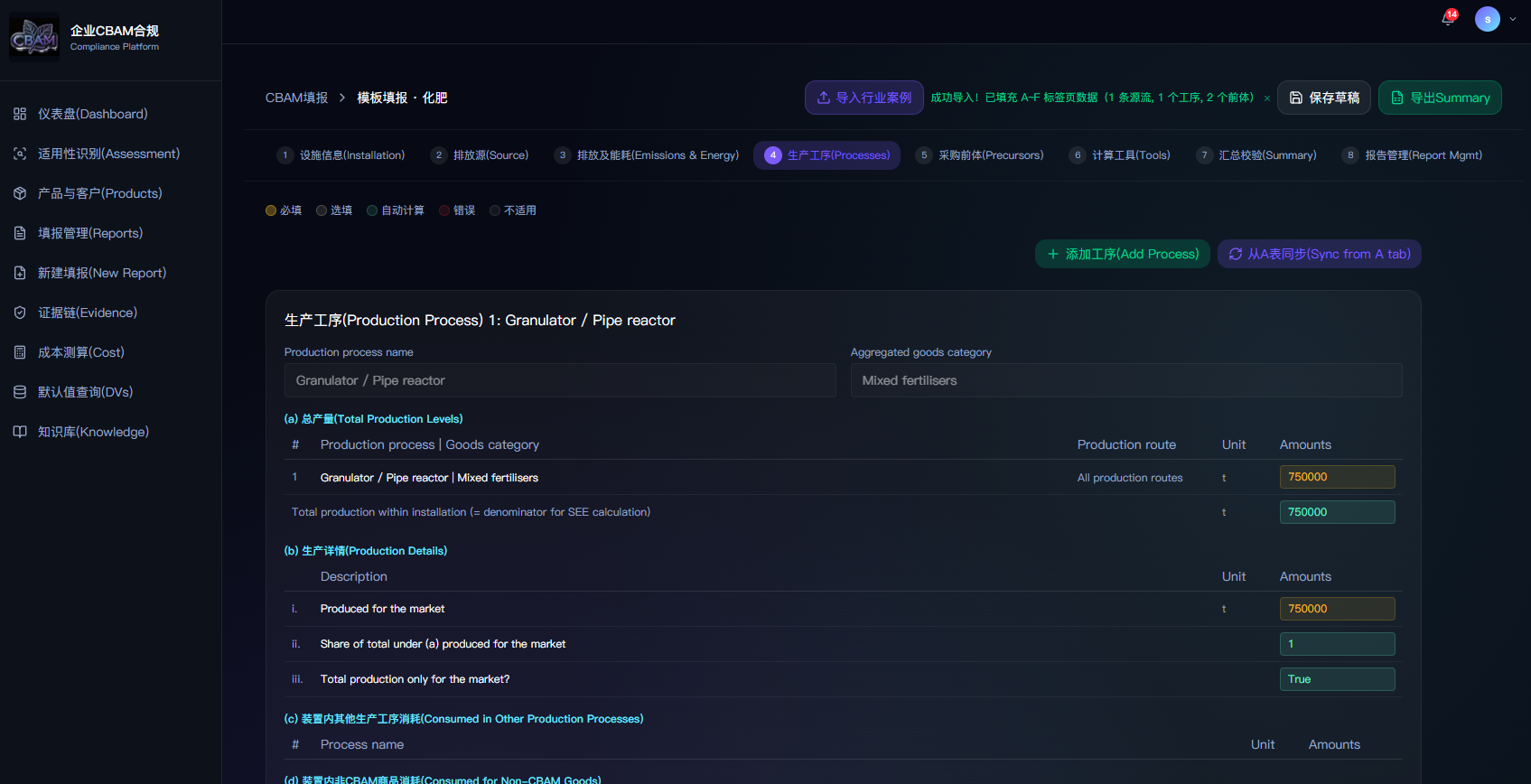Click the 错误 legend red dot
This screenshot has width=1531, height=784.
pos(444,210)
